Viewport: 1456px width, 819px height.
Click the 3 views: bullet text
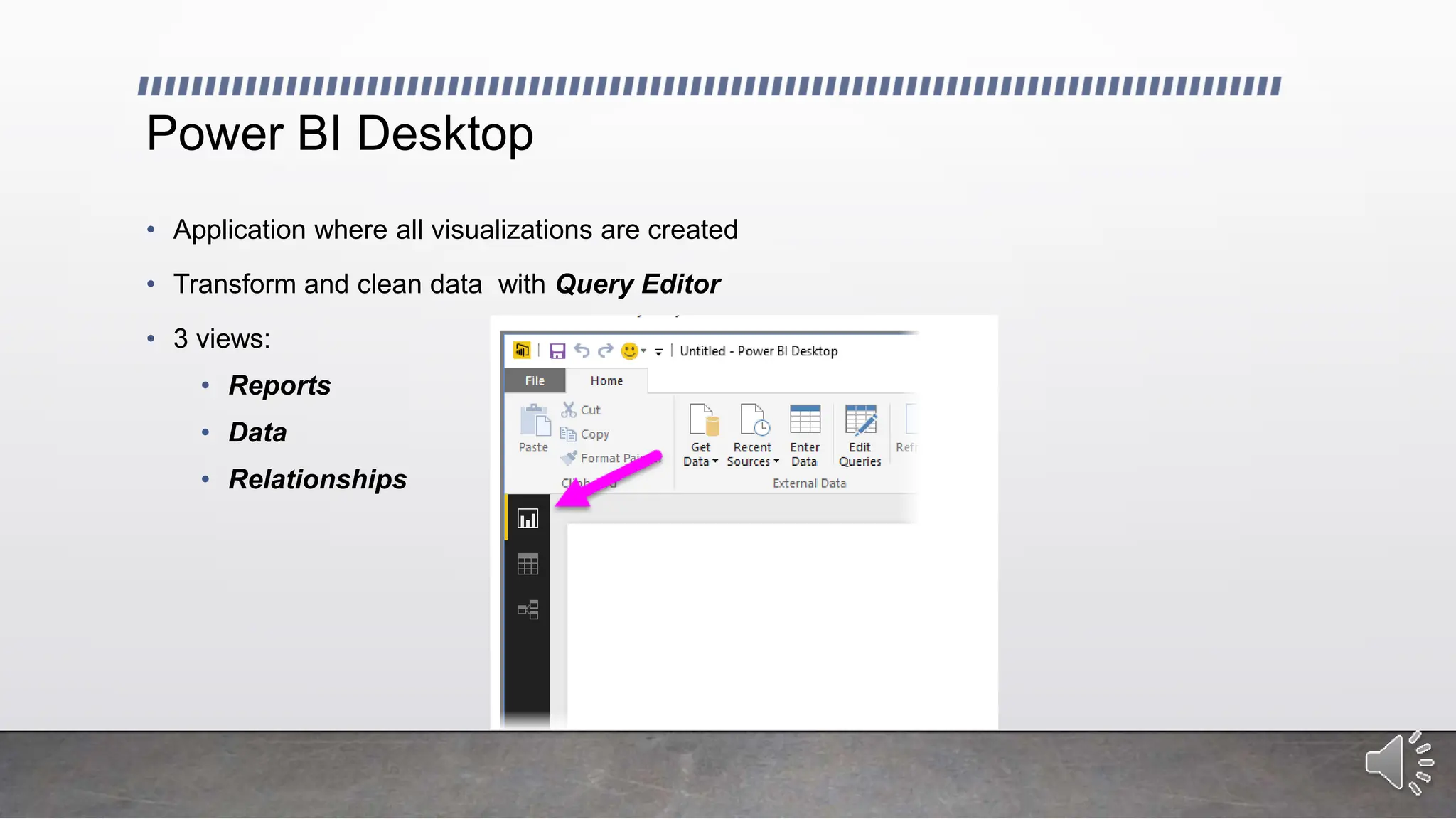[222, 338]
